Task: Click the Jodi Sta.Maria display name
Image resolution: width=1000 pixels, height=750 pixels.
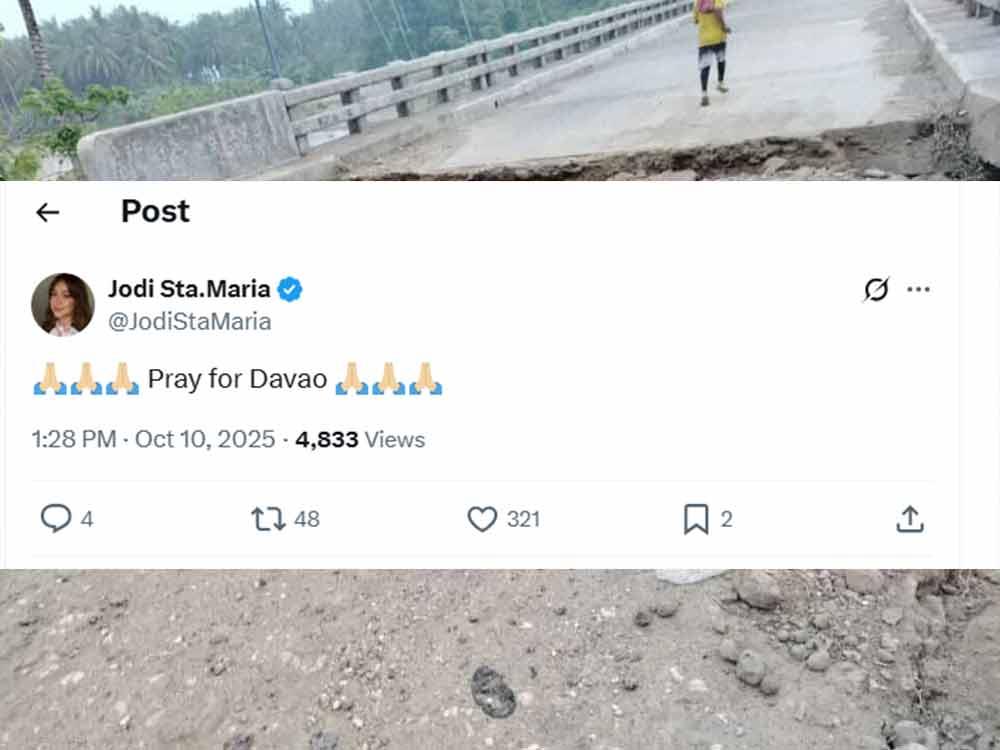Action: (189, 290)
